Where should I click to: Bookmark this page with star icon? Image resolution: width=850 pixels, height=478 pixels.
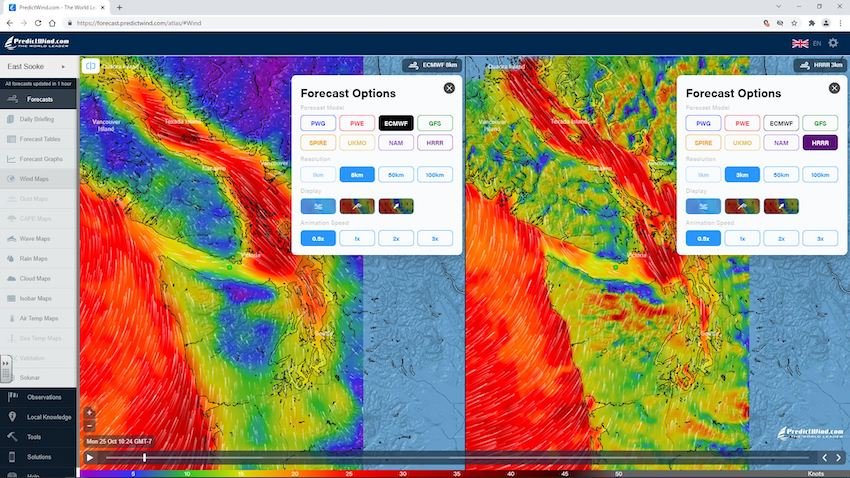point(794,23)
